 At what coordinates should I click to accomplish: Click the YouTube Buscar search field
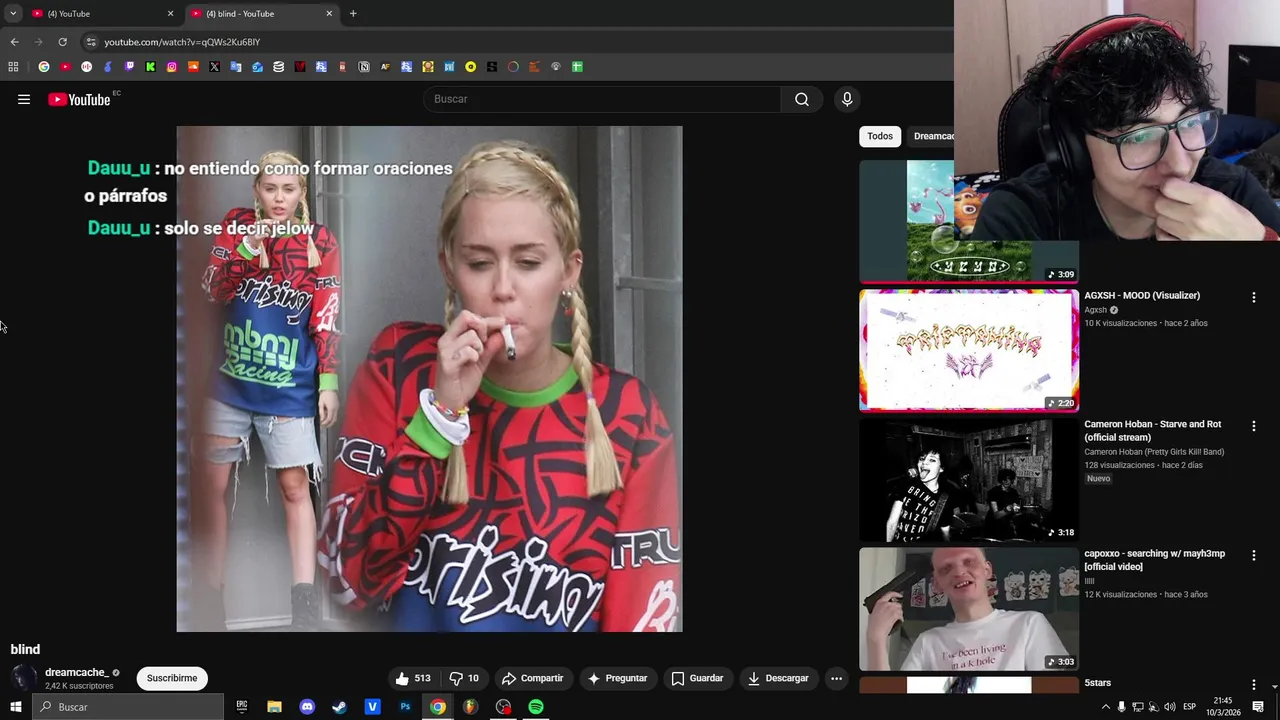602,99
